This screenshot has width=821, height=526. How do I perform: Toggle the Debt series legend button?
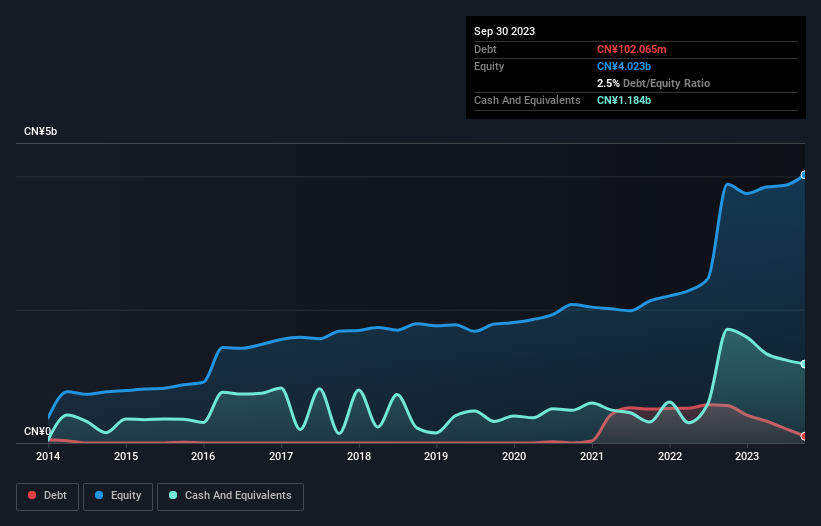point(48,496)
